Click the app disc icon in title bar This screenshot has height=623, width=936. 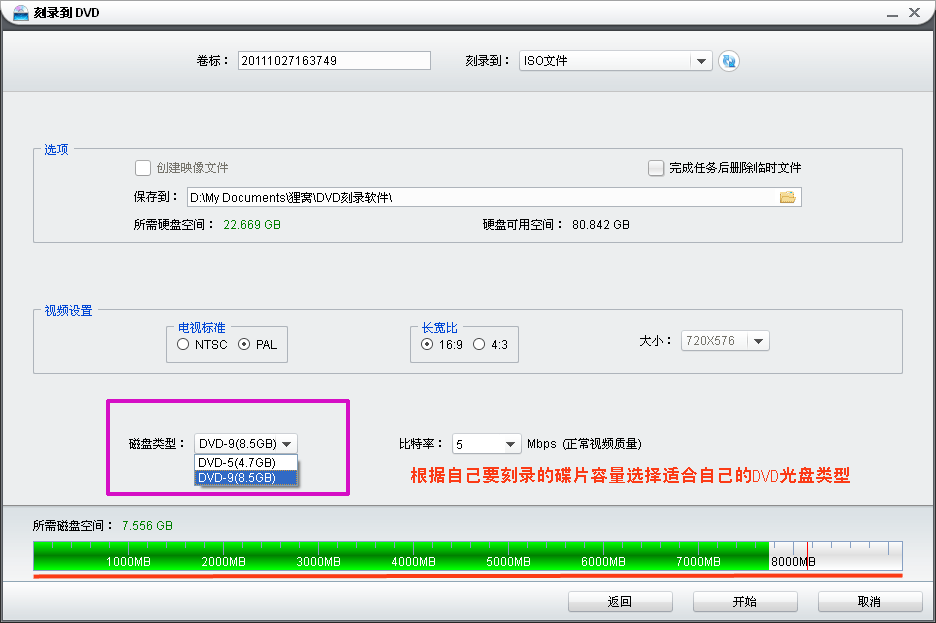point(21,13)
